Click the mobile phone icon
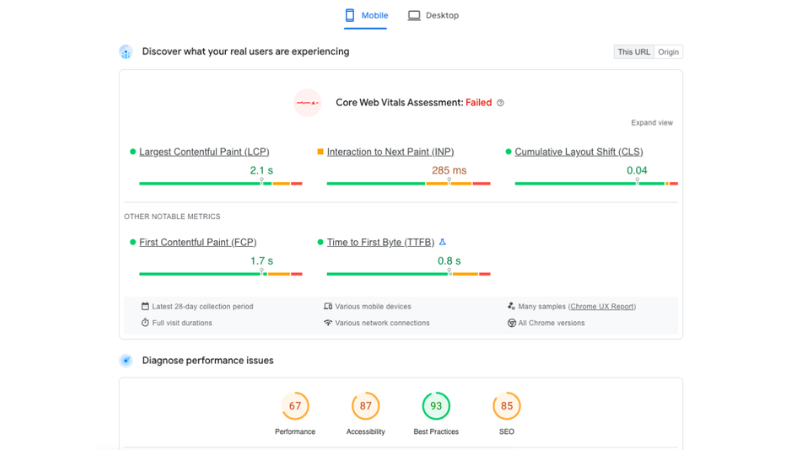This screenshot has width=800, height=450. 350,16
